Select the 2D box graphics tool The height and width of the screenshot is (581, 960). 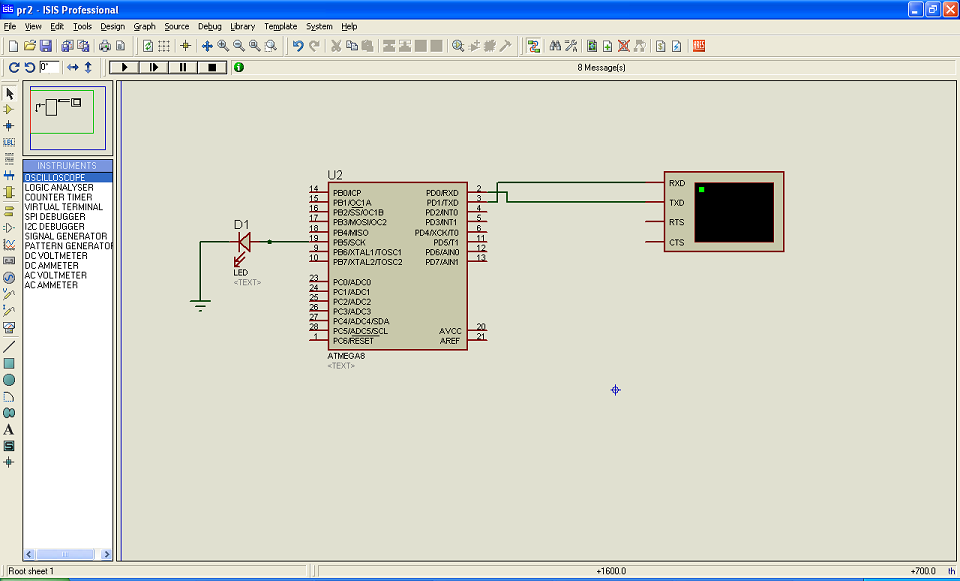[x=9, y=364]
